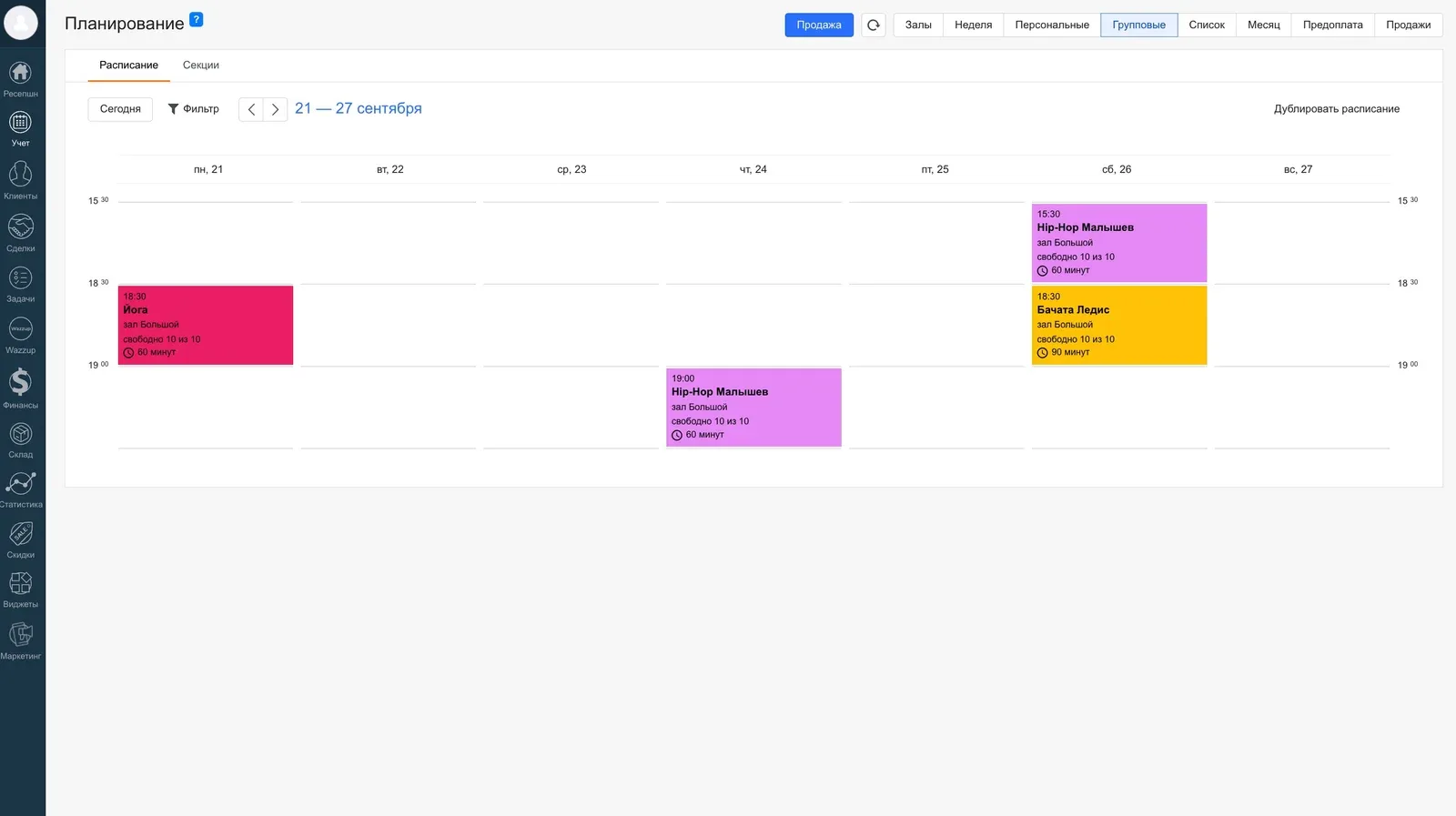Select the Персональные view tab
This screenshot has height=816, width=1456.
pyautogui.click(x=1052, y=25)
